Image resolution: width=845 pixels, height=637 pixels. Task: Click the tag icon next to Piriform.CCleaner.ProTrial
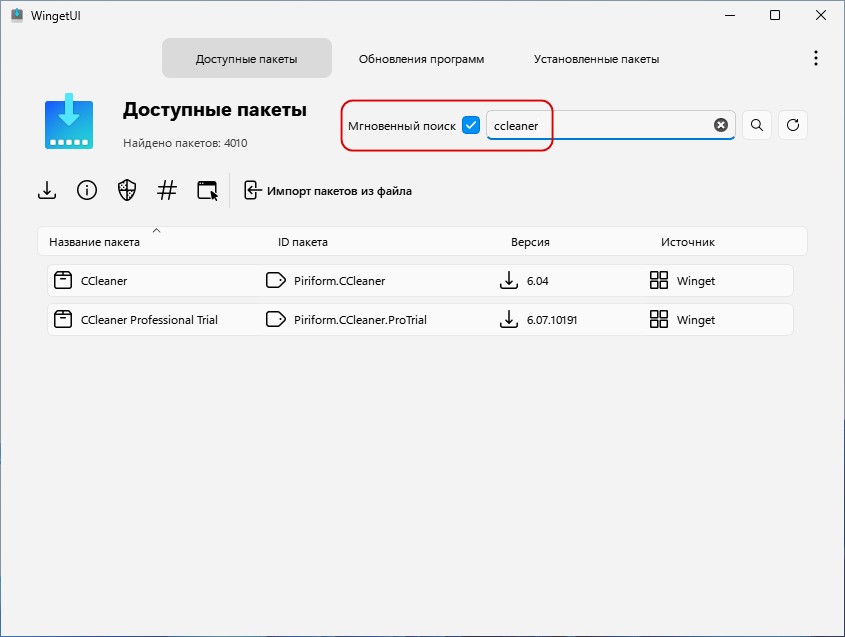tap(276, 320)
